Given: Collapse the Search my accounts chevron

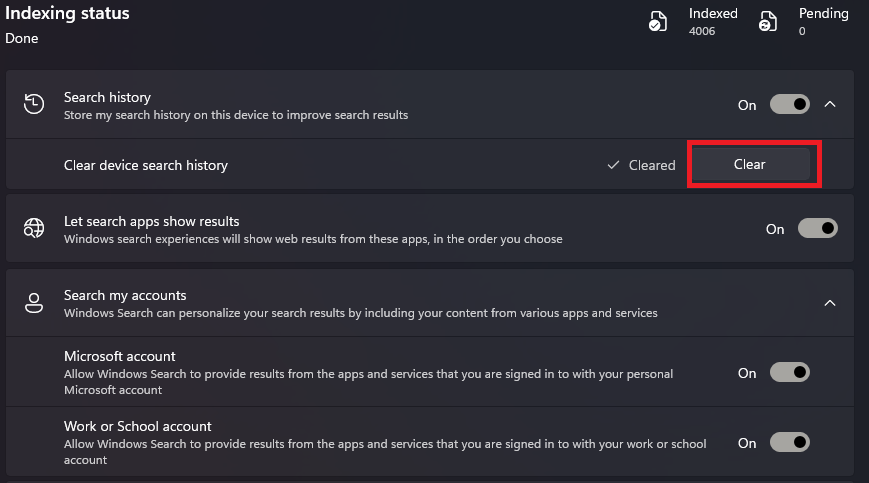Looking at the screenshot, I should tap(830, 303).
